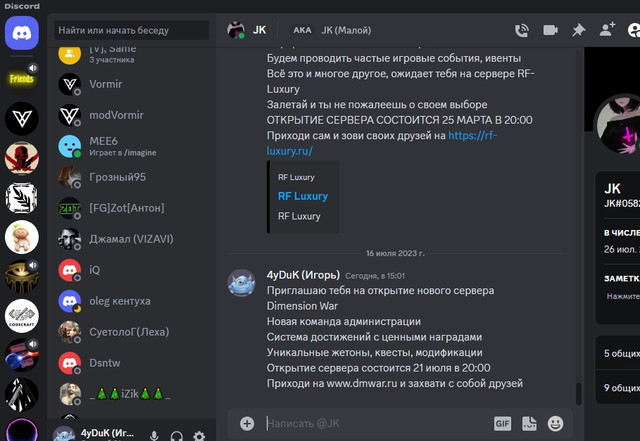Image resolution: width=640 pixels, height=441 pixels.
Task: Open the white leaf emblem server
Action: click(x=22, y=198)
